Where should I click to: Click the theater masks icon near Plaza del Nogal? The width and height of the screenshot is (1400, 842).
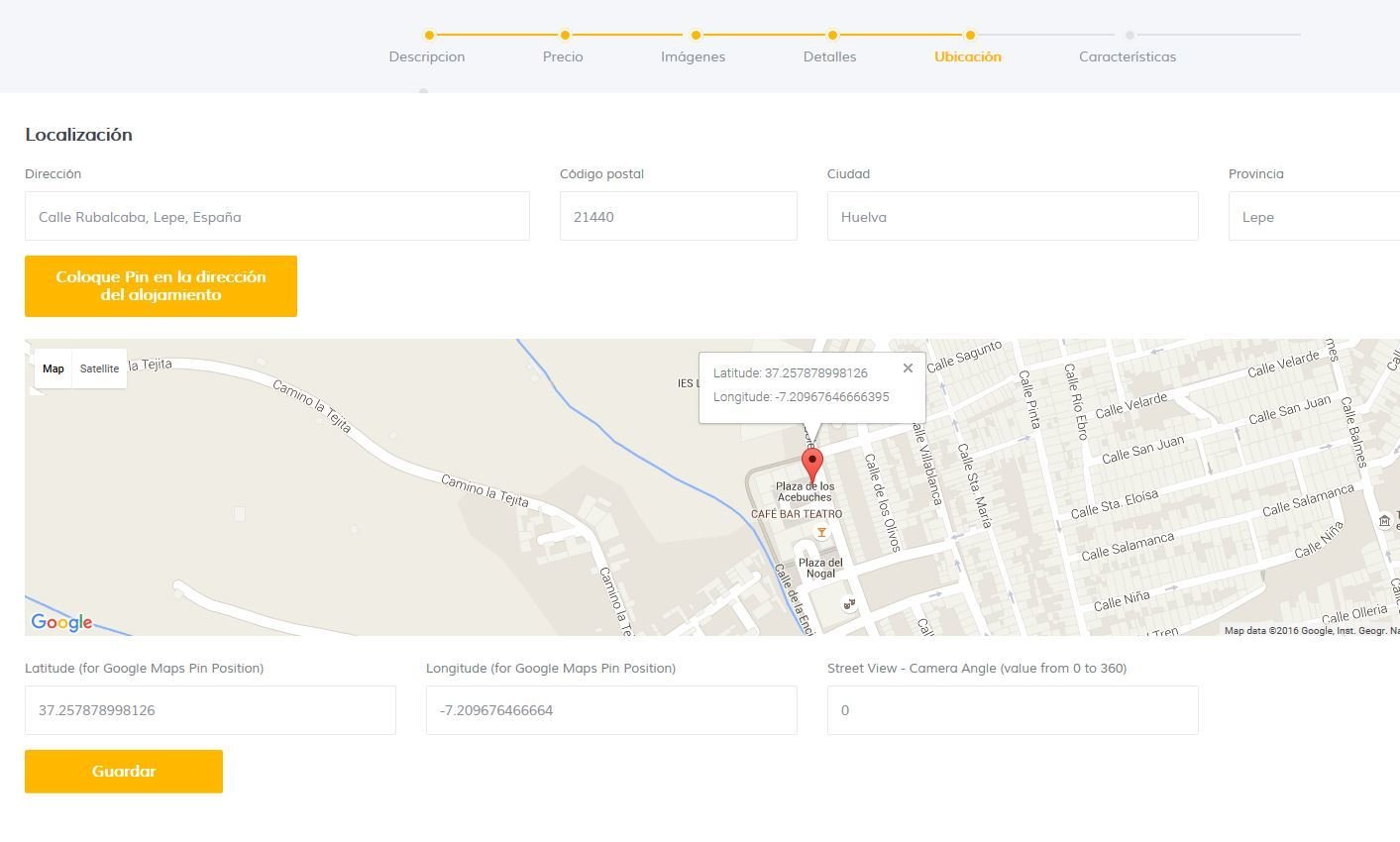click(848, 603)
